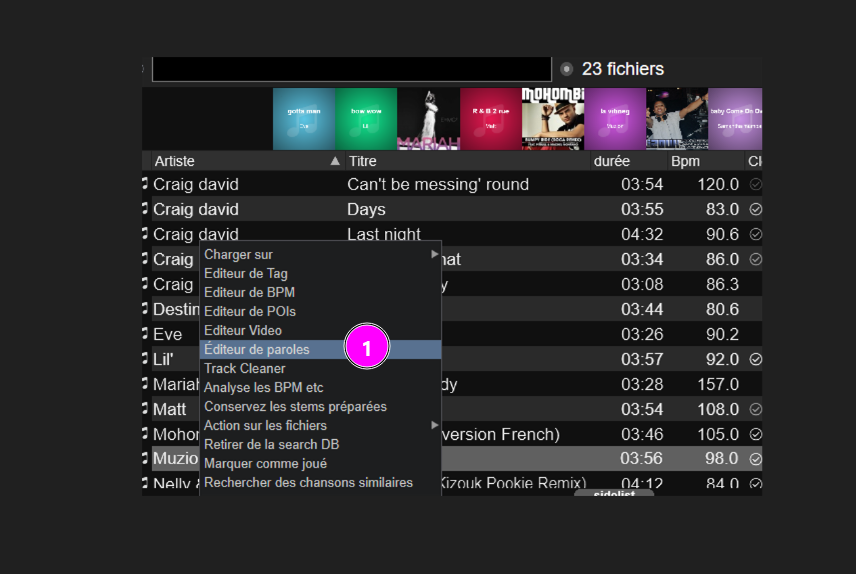Sort by the Artiste column arrow

335,161
